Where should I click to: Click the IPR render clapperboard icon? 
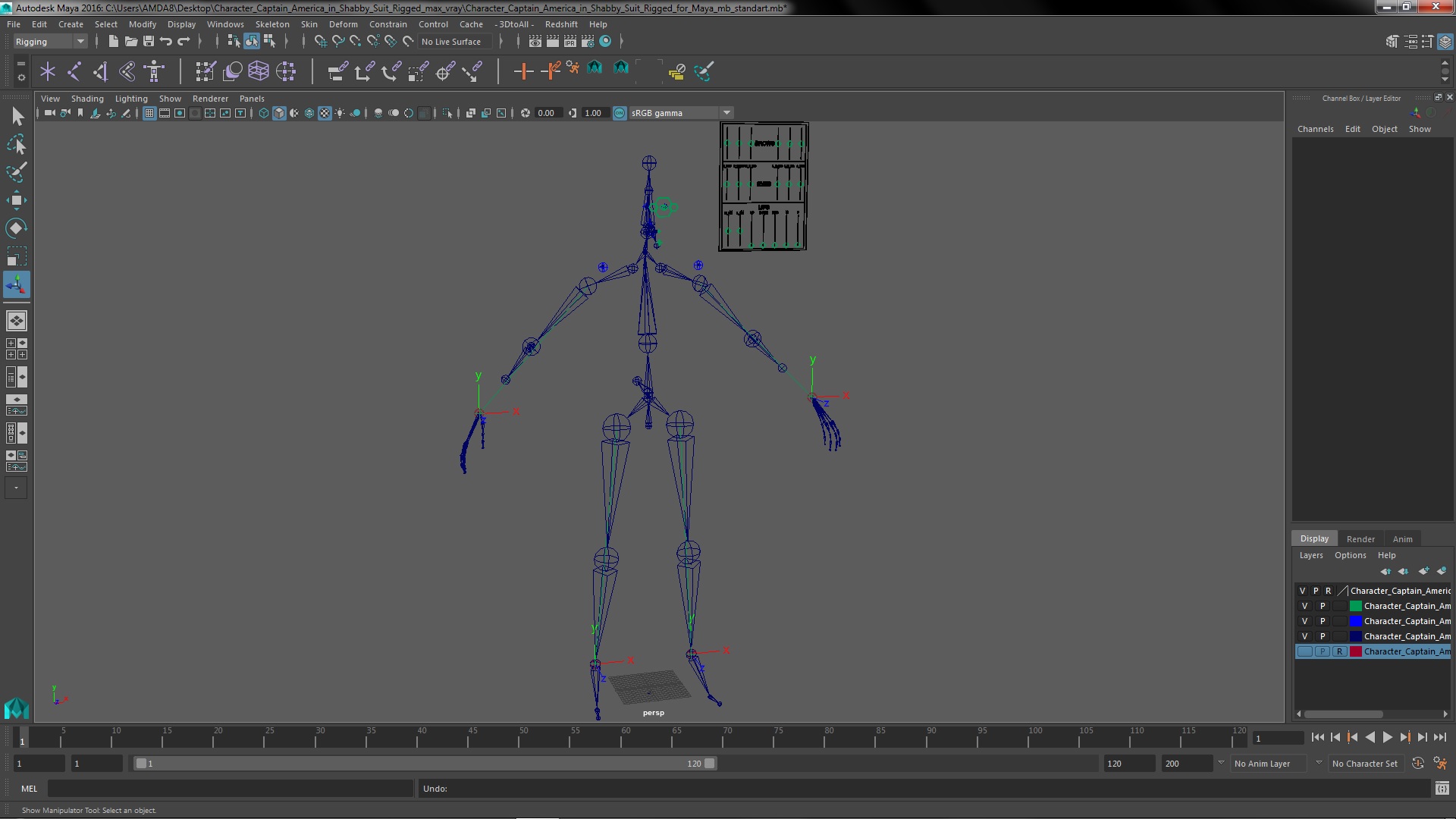(570, 41)
